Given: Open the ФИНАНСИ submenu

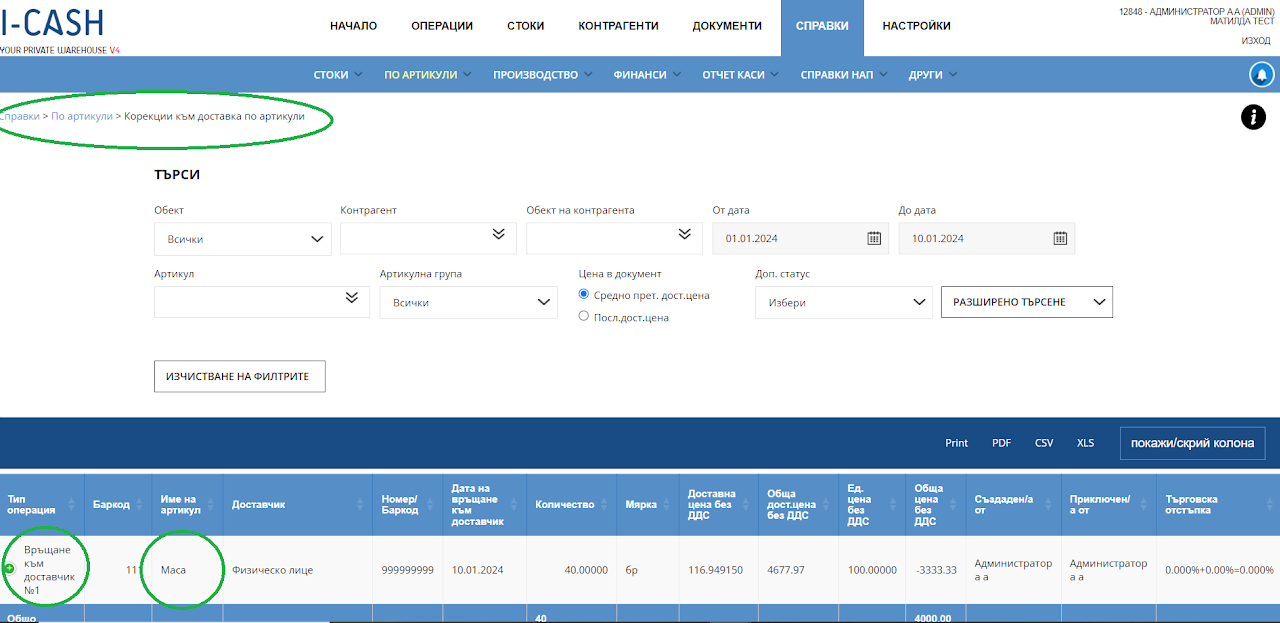Looking at the screenshot, I should pos(648,75).
